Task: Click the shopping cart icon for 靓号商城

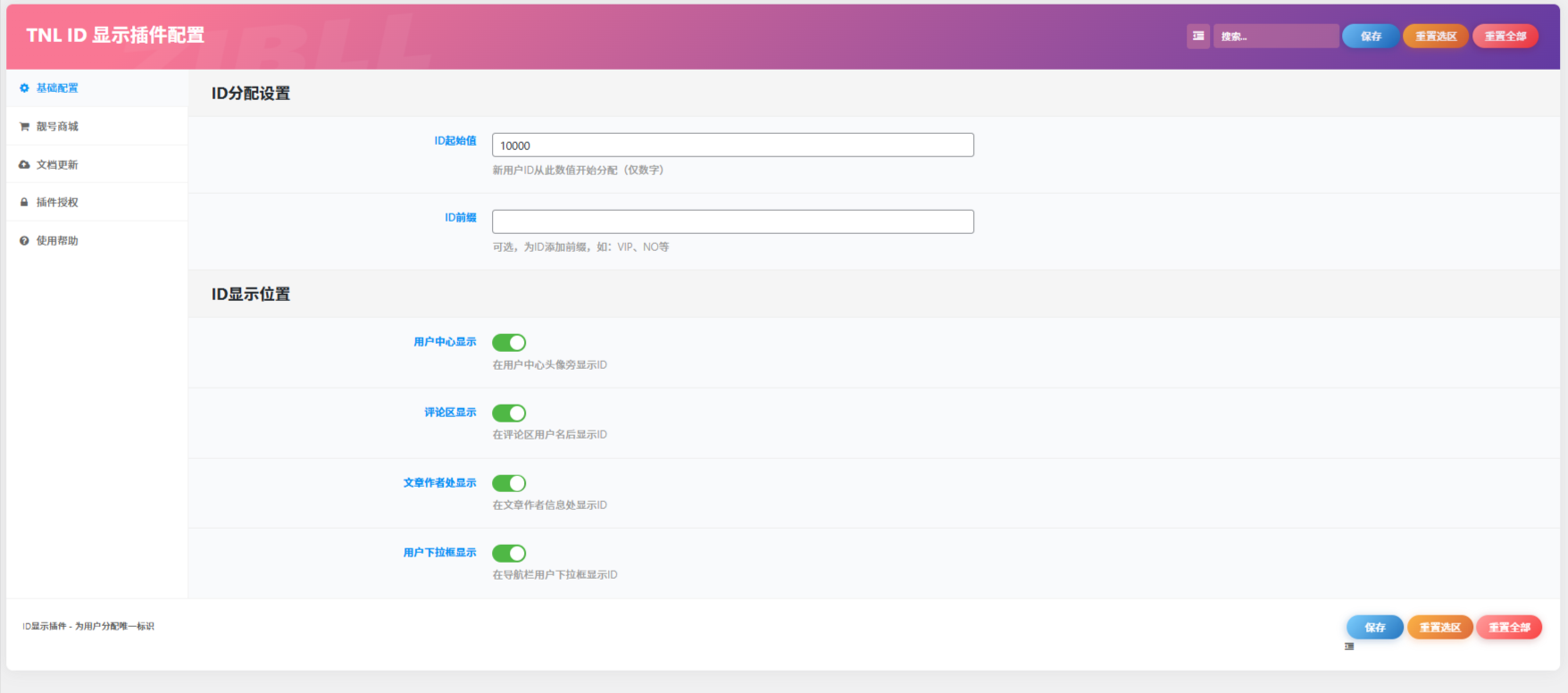Action: point(24,127)
